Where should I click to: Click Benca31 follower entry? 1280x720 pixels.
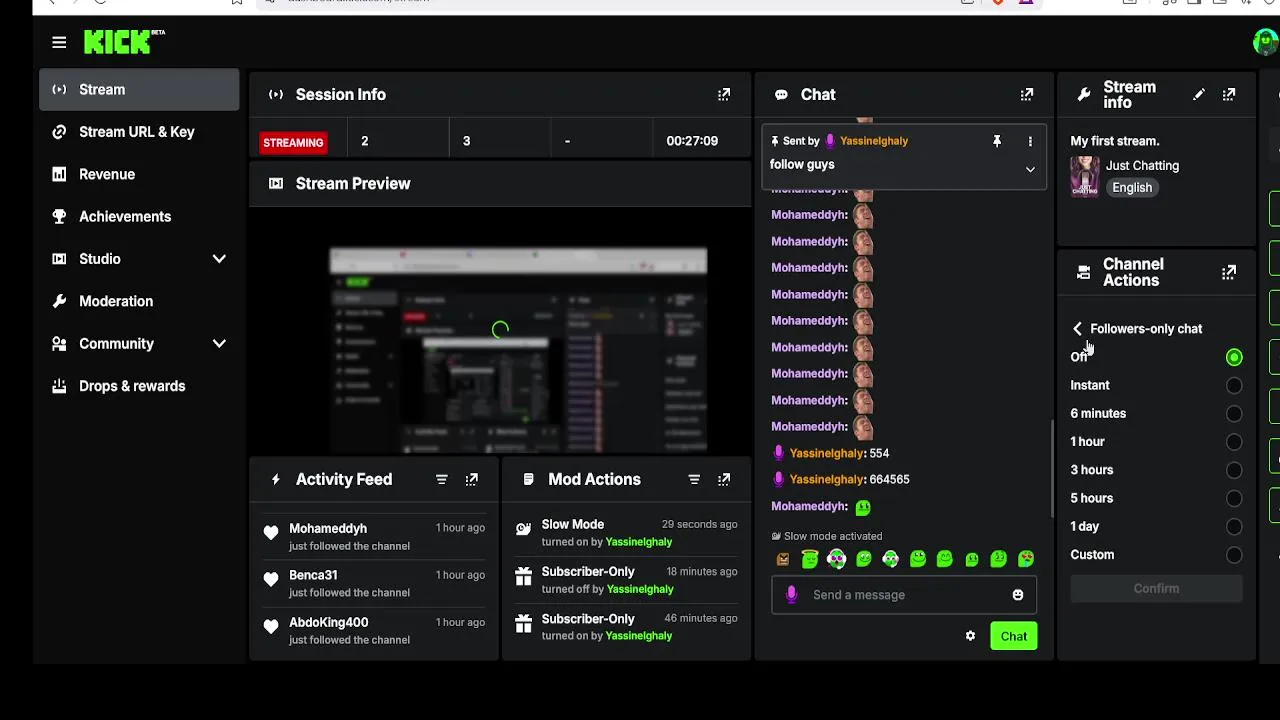click(374, 584)
